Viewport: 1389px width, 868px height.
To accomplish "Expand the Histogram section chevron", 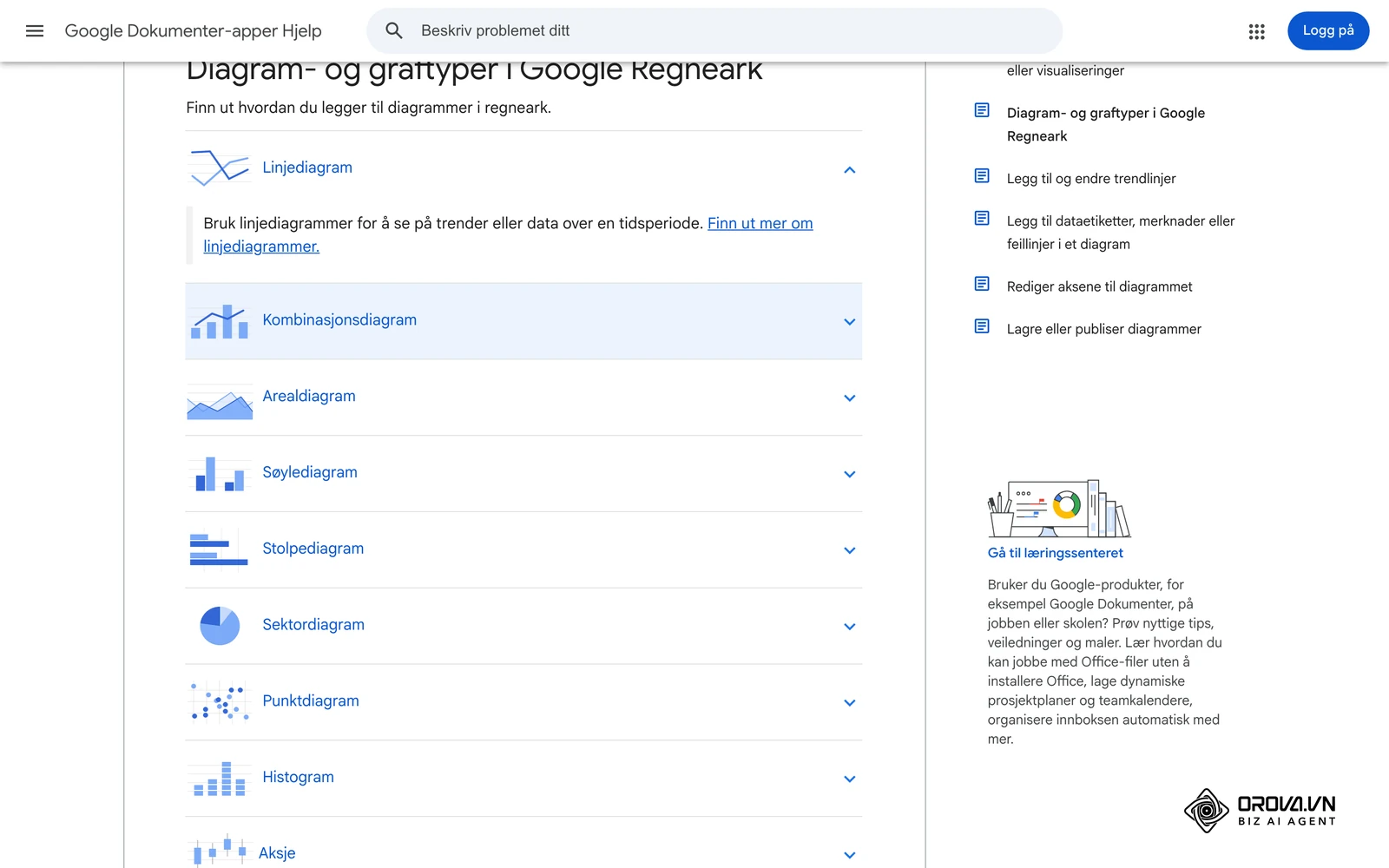I will click(x=850, y=779).
